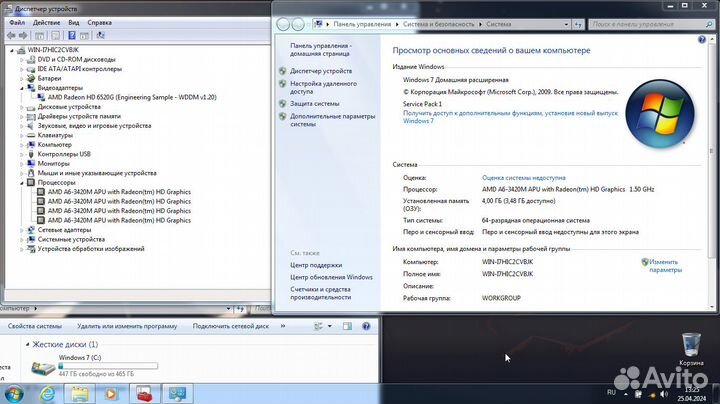The image size is (720, 404).
Task: Click Подключить сетевой диск button
Action: [x=231, y=326]
